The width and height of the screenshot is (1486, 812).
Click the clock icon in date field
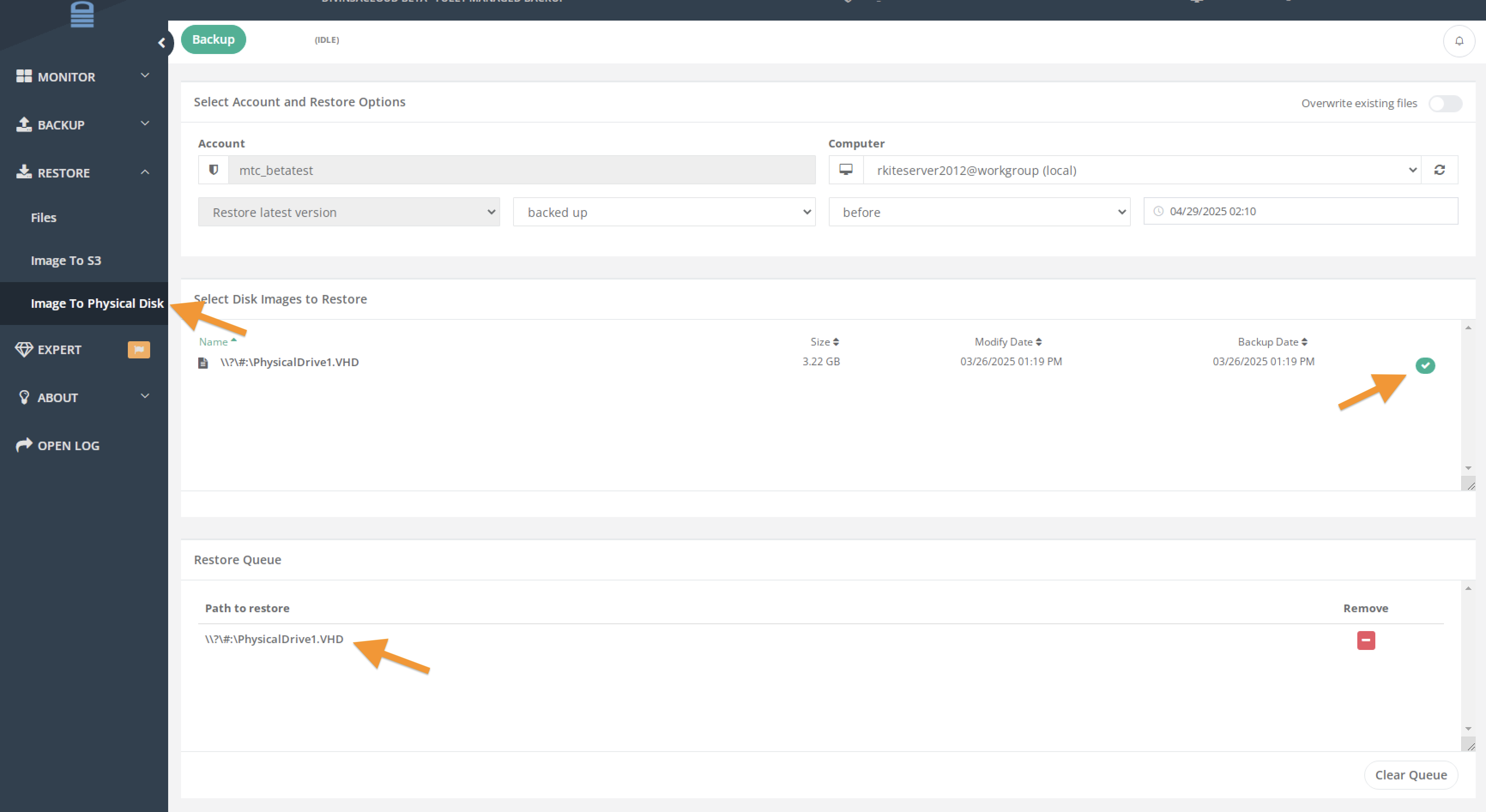pos(1158,211)
